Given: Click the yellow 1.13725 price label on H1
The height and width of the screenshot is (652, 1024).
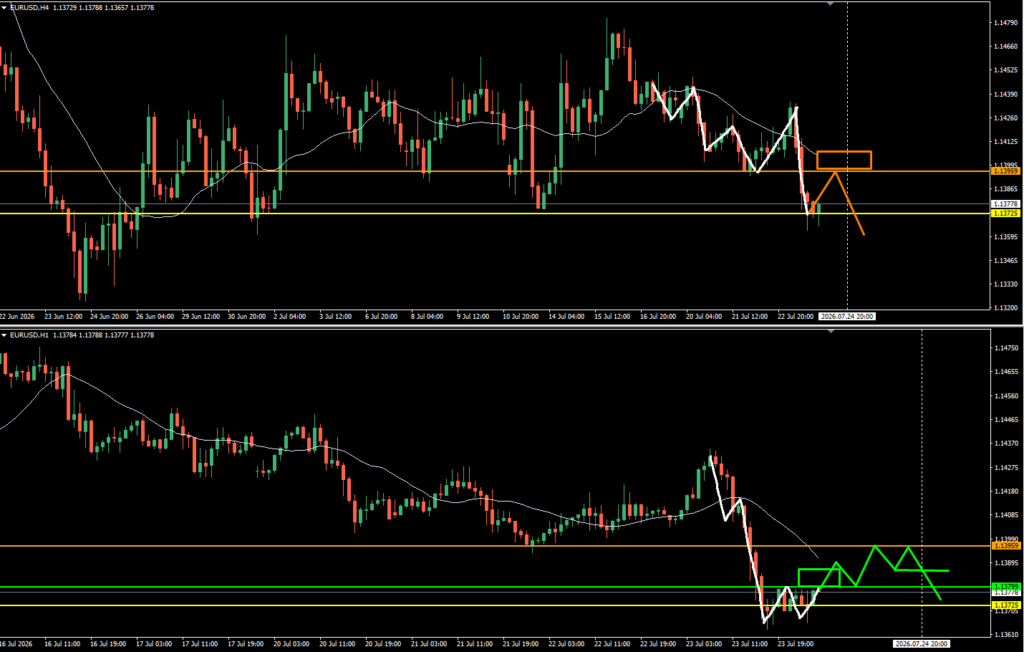Looking at the screenshot, I should click(1006, 606).
